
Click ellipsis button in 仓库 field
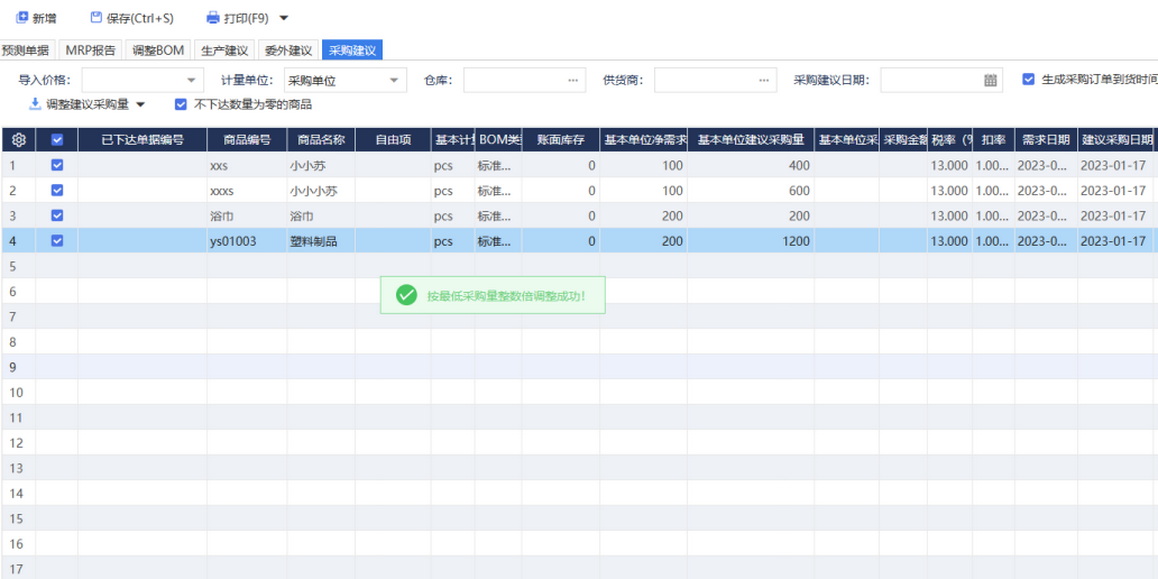pos(573,80)
